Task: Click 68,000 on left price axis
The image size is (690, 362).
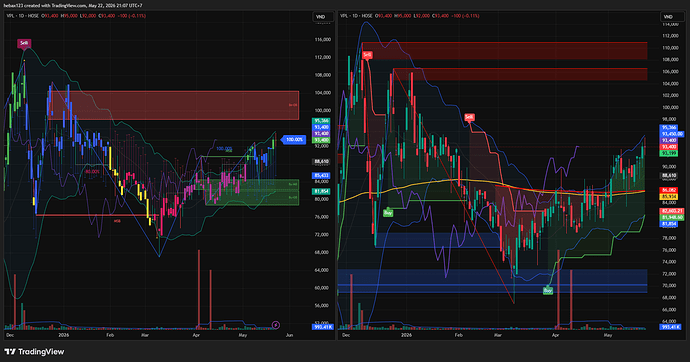Action: (323, 252)
